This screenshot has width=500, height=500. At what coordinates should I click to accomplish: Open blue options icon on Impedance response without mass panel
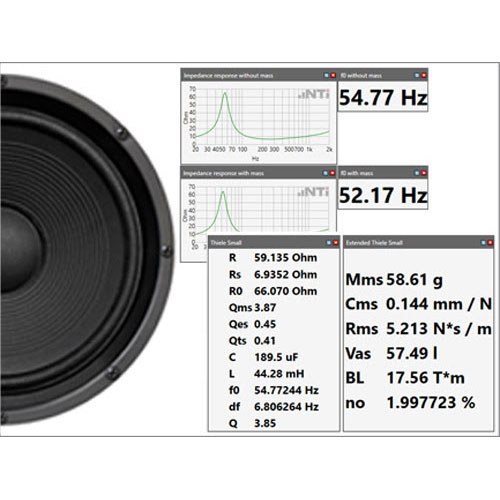pos(326,76)
